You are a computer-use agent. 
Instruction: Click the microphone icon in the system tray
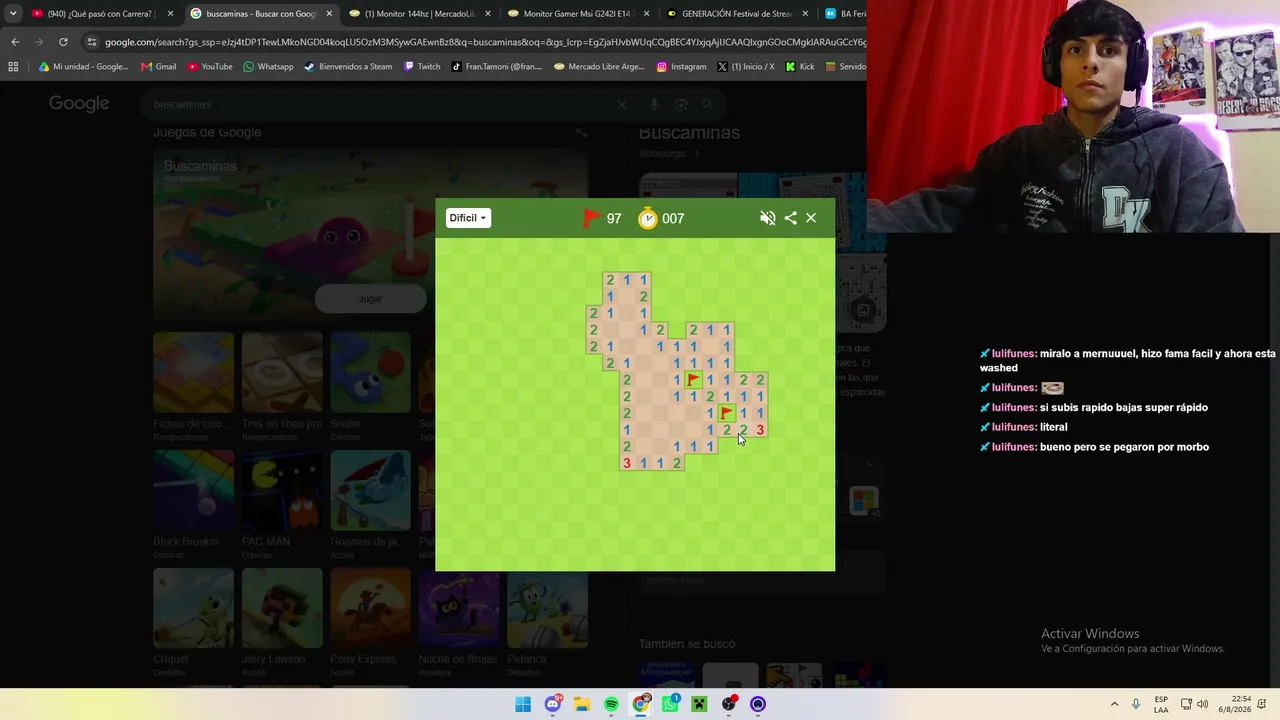[1136, 704]
